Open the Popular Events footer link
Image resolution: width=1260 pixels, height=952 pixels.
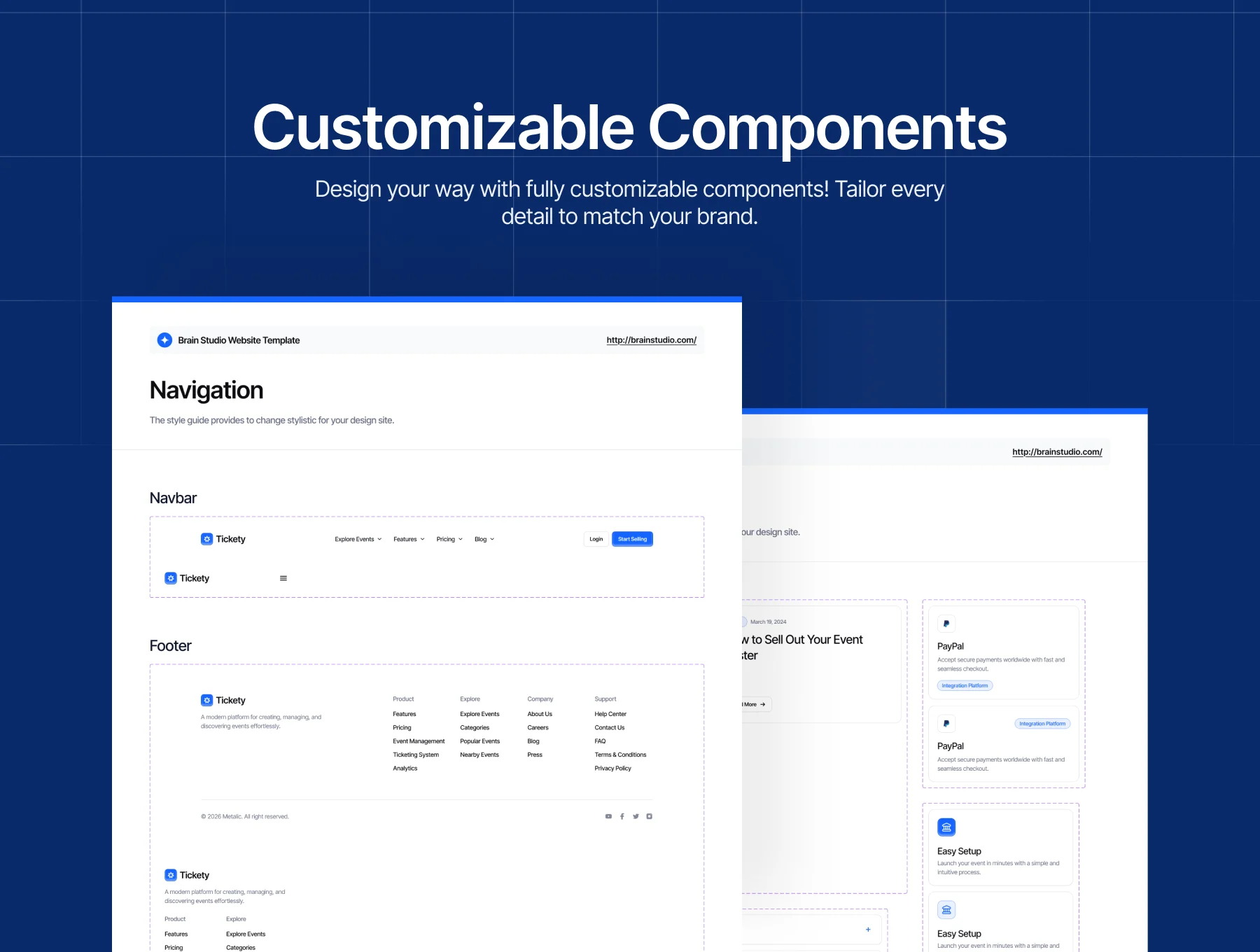(x=480, y=741)
